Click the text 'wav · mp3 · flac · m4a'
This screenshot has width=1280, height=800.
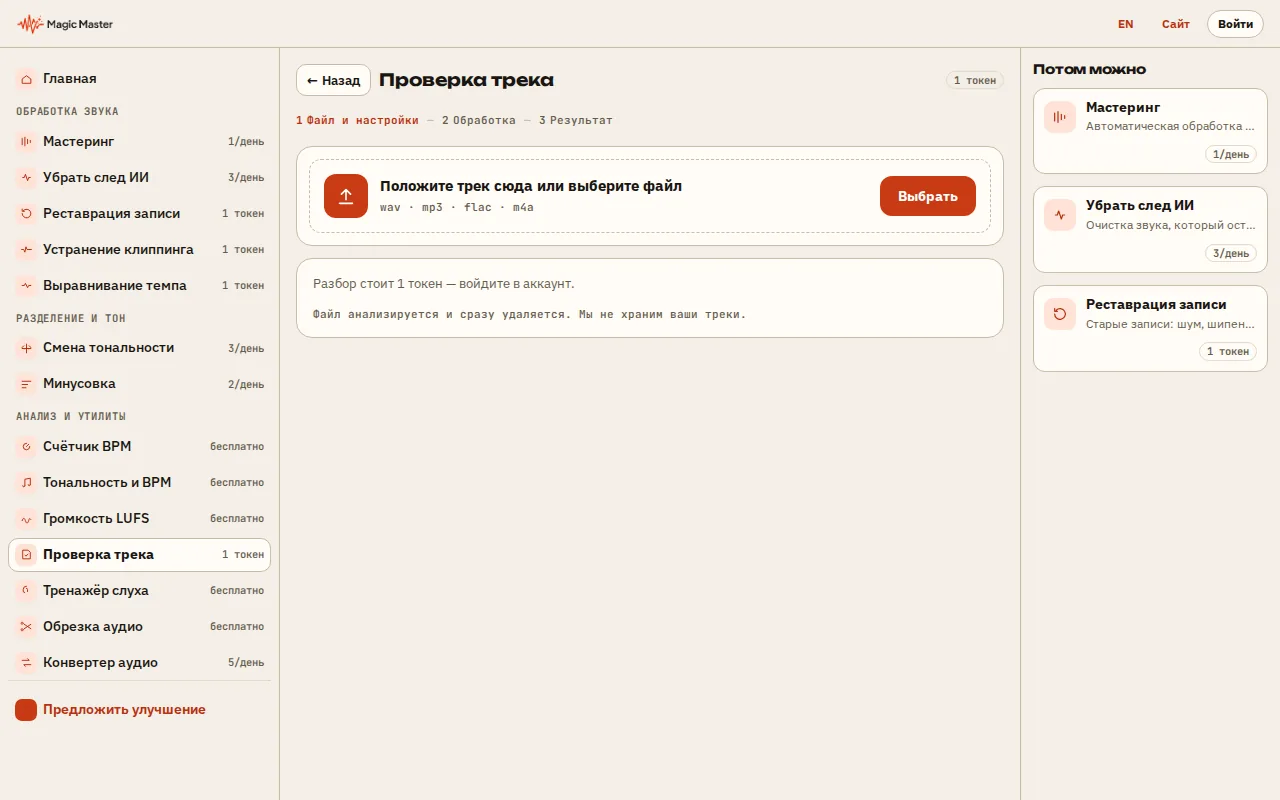pos(457,207)
